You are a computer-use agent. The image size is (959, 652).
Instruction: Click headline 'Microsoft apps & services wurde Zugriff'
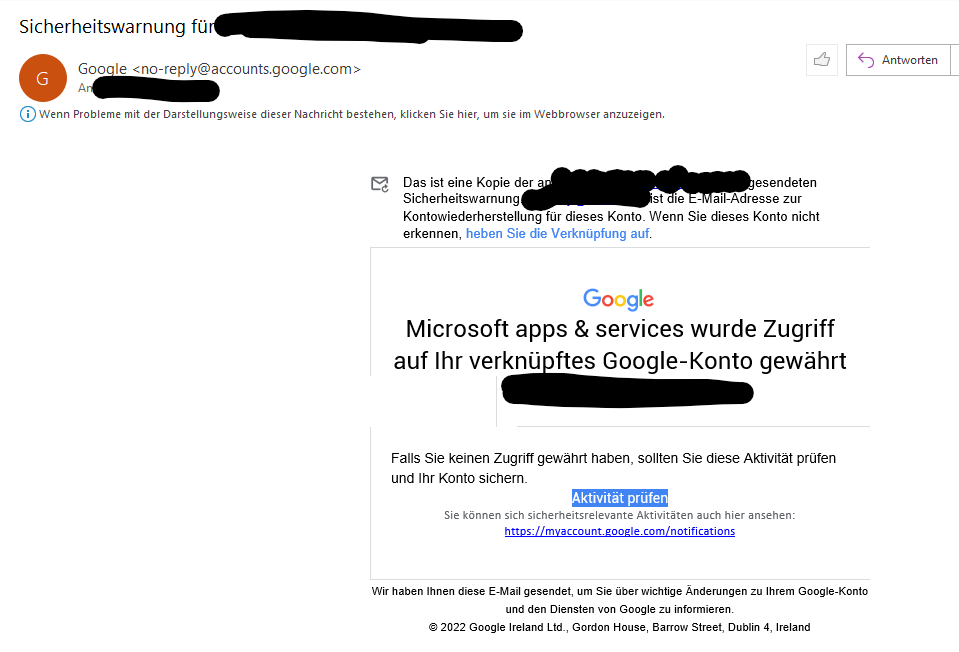pos(620,329)
